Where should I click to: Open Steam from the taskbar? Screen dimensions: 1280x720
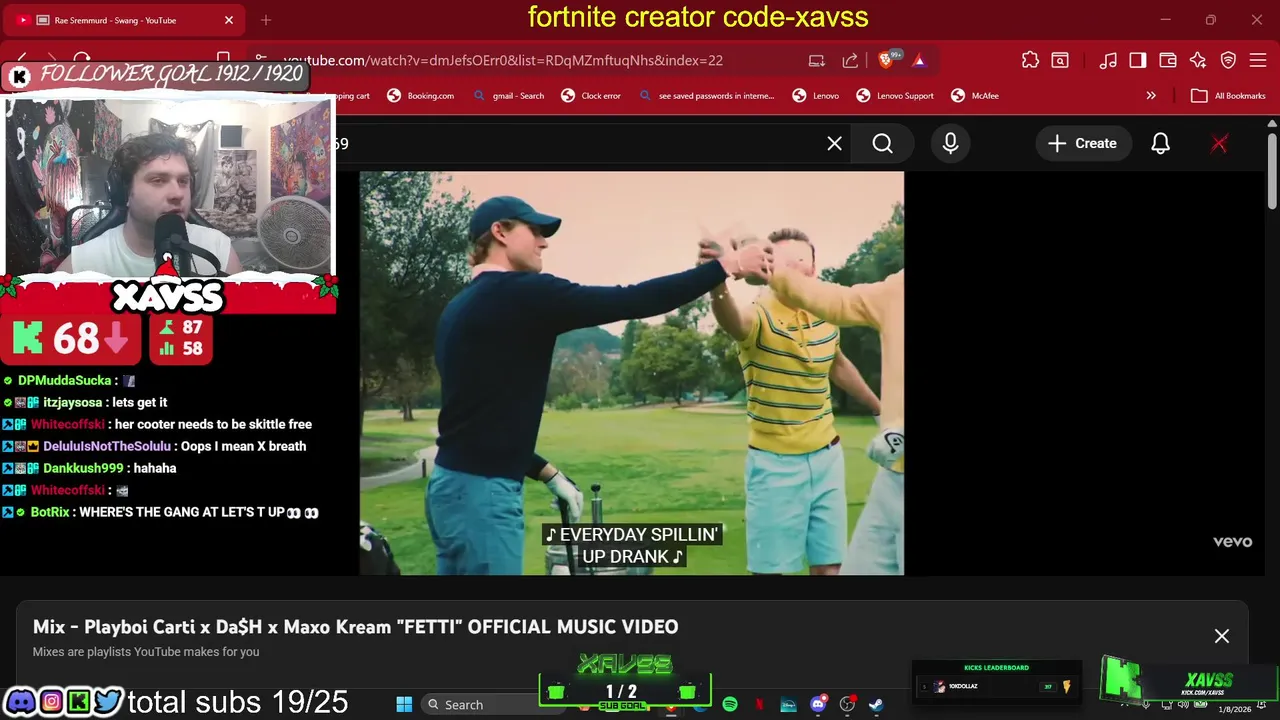(876, 705)
